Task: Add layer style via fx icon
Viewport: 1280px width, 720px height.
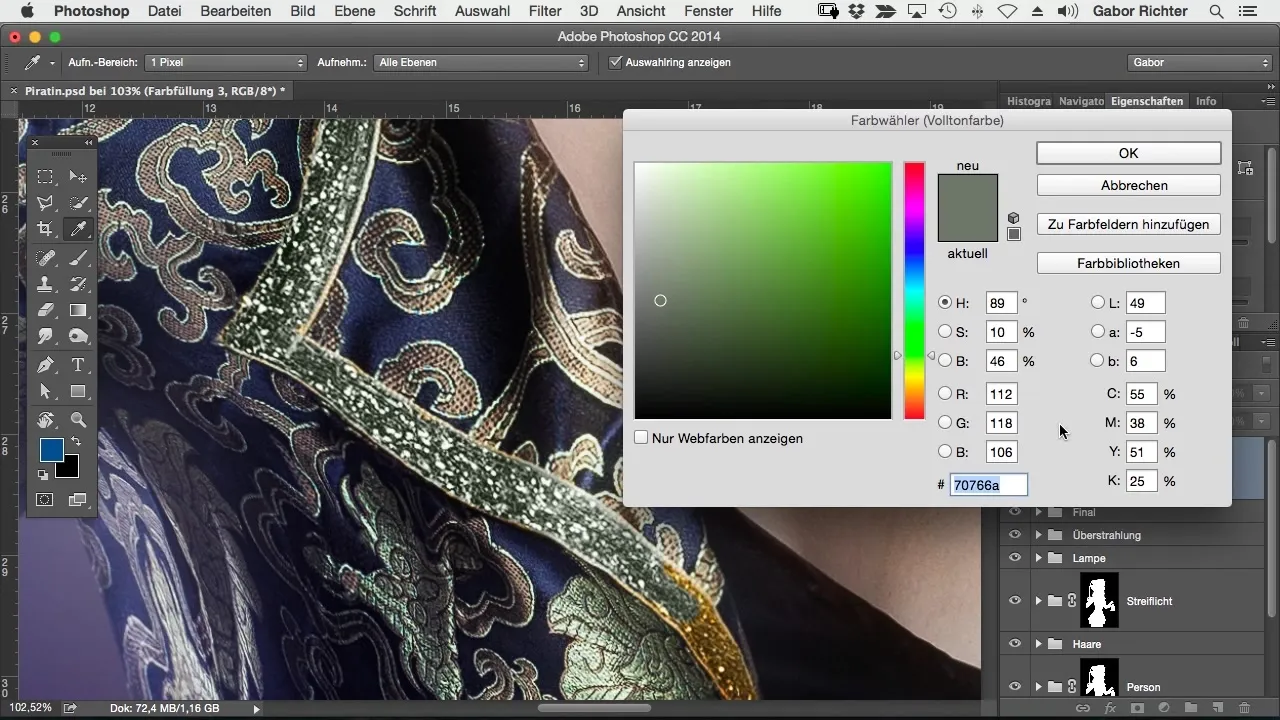Action: click(x=1110, y=707)
